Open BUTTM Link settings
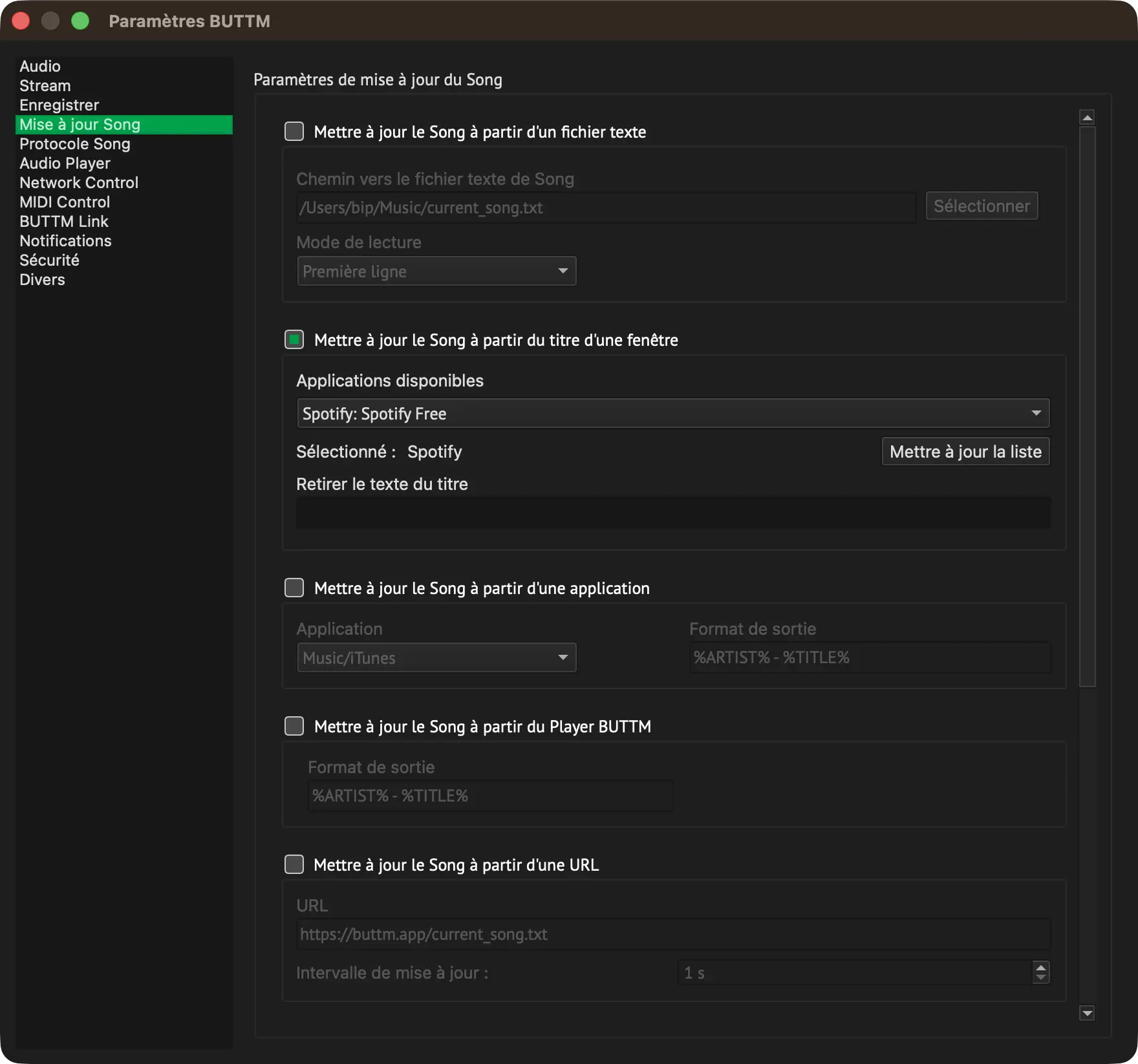Screen dimensions: 1138x1064 123,222
